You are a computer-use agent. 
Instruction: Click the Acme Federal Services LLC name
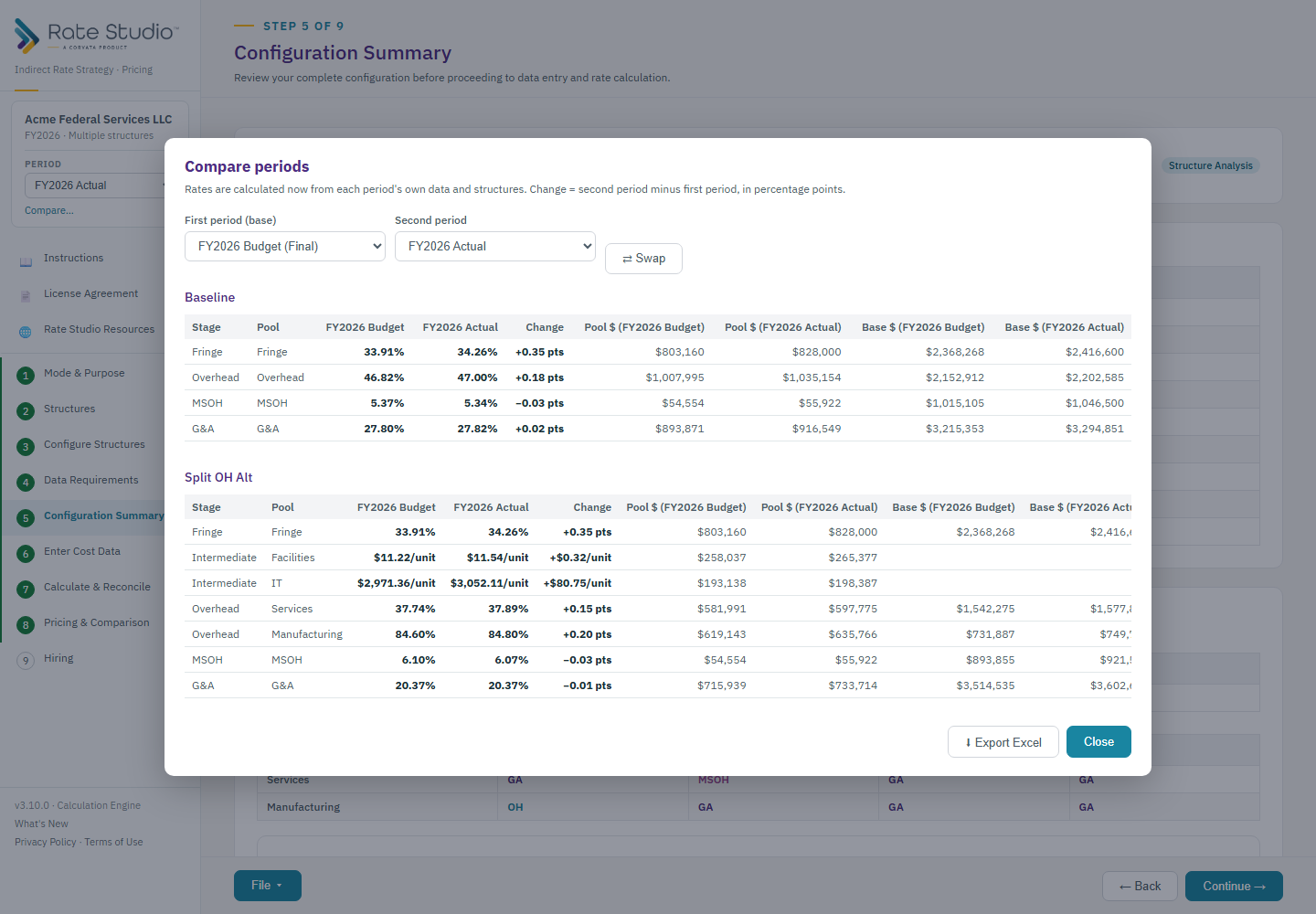[x=99, y=120]
